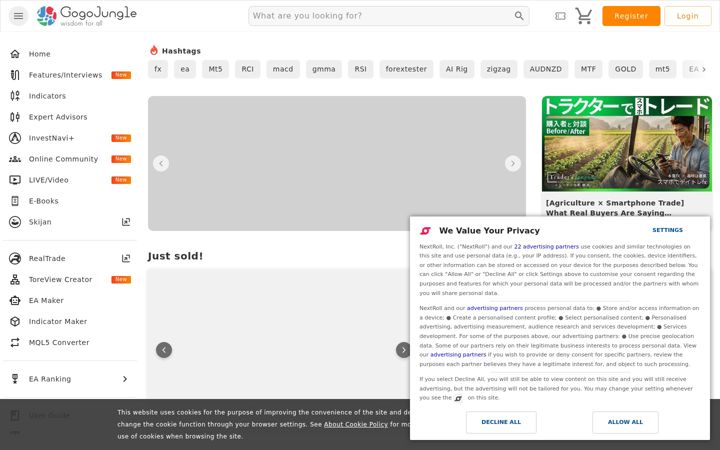The height and width of the screenshot is (450, 720).
Task: Click the InvestNavi+ icon
Action: coord(15,138)
